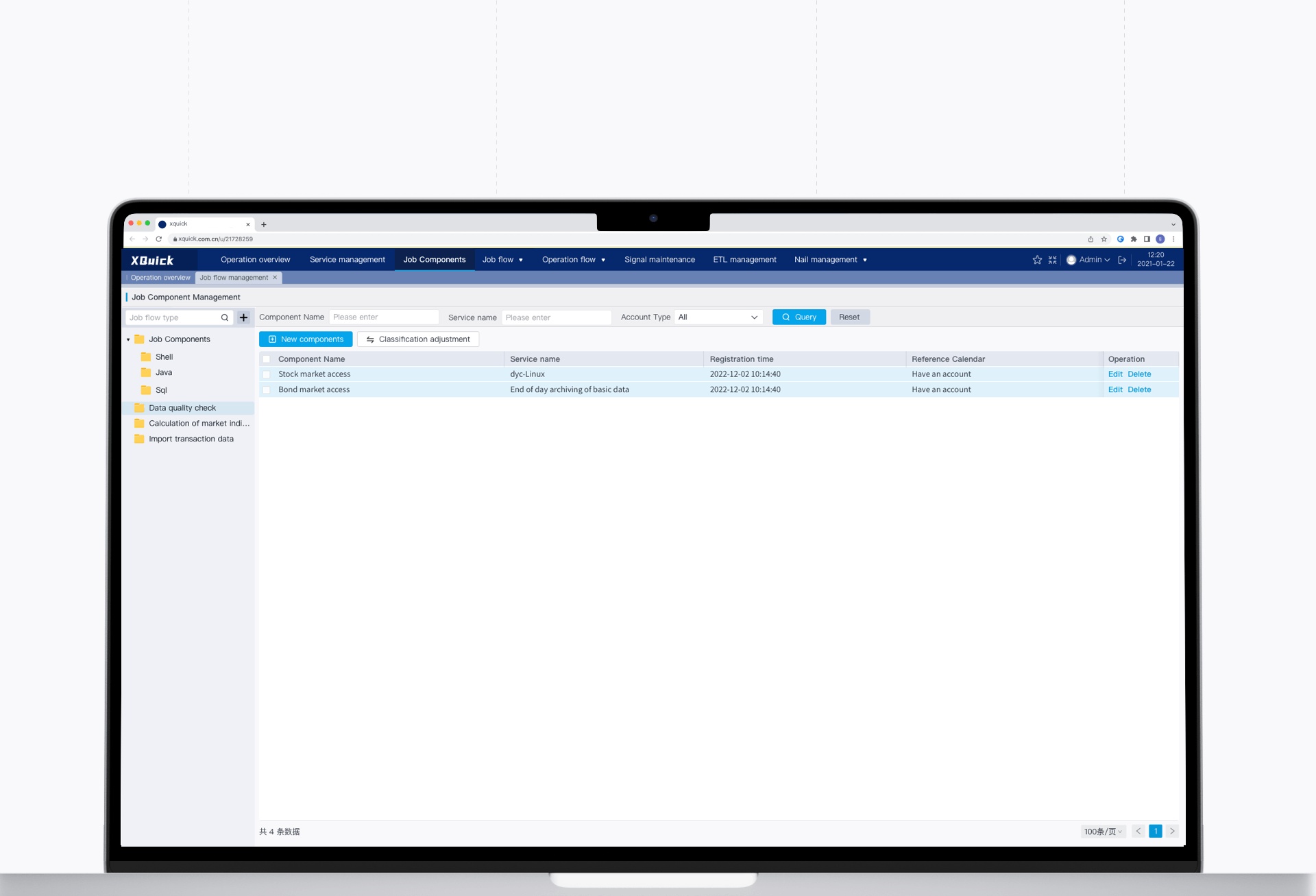Open the Service management menu

[347, 260]
